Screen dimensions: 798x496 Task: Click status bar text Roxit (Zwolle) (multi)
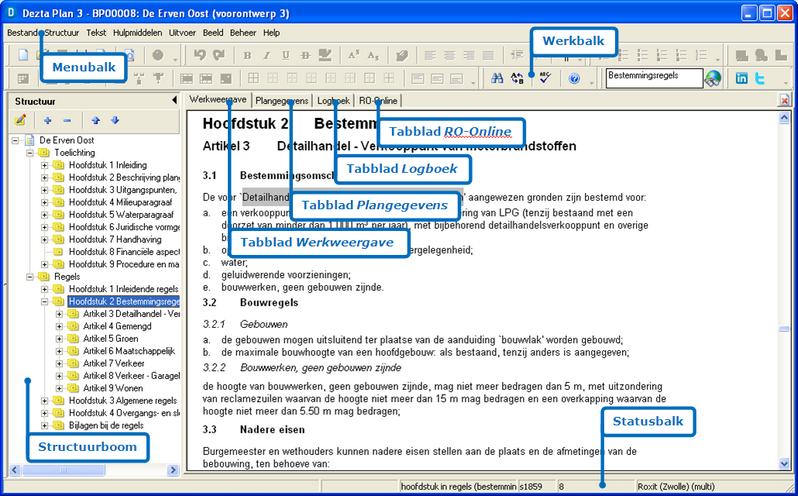tap(676, 486)
